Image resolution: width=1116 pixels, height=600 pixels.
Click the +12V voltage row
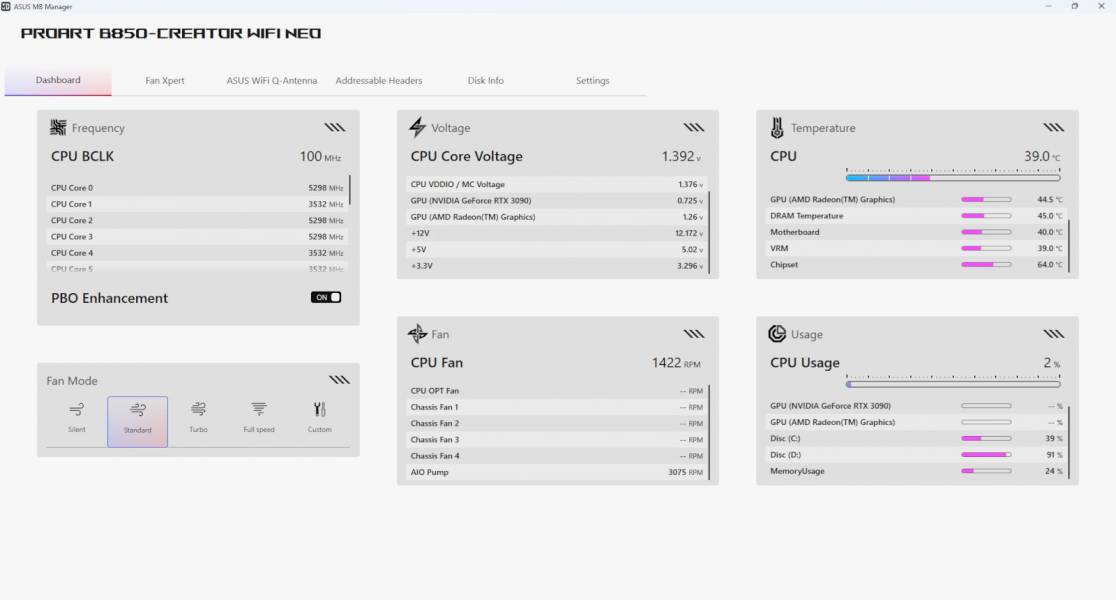click(557, 233)
